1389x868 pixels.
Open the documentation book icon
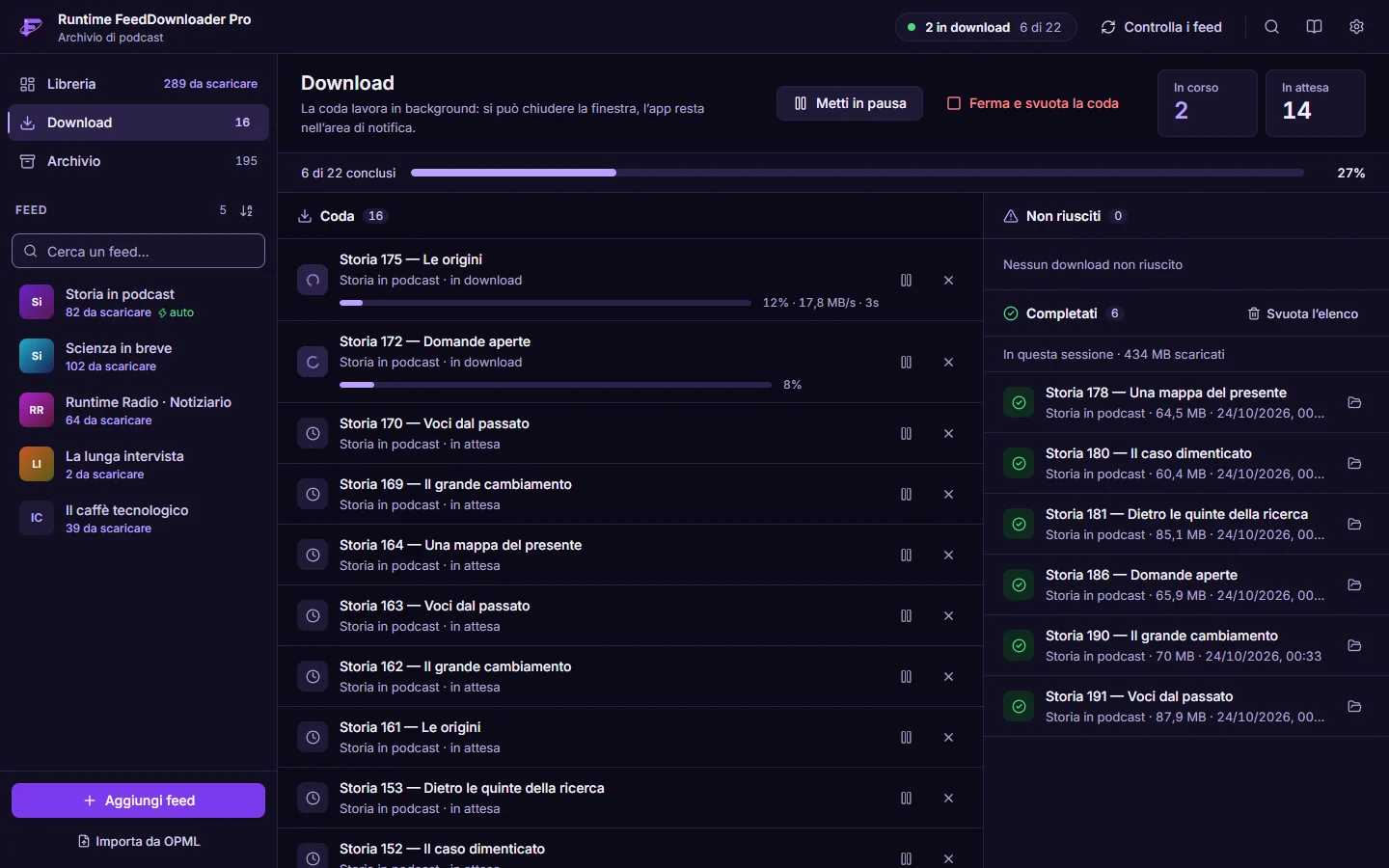[x=1314, y=27]
